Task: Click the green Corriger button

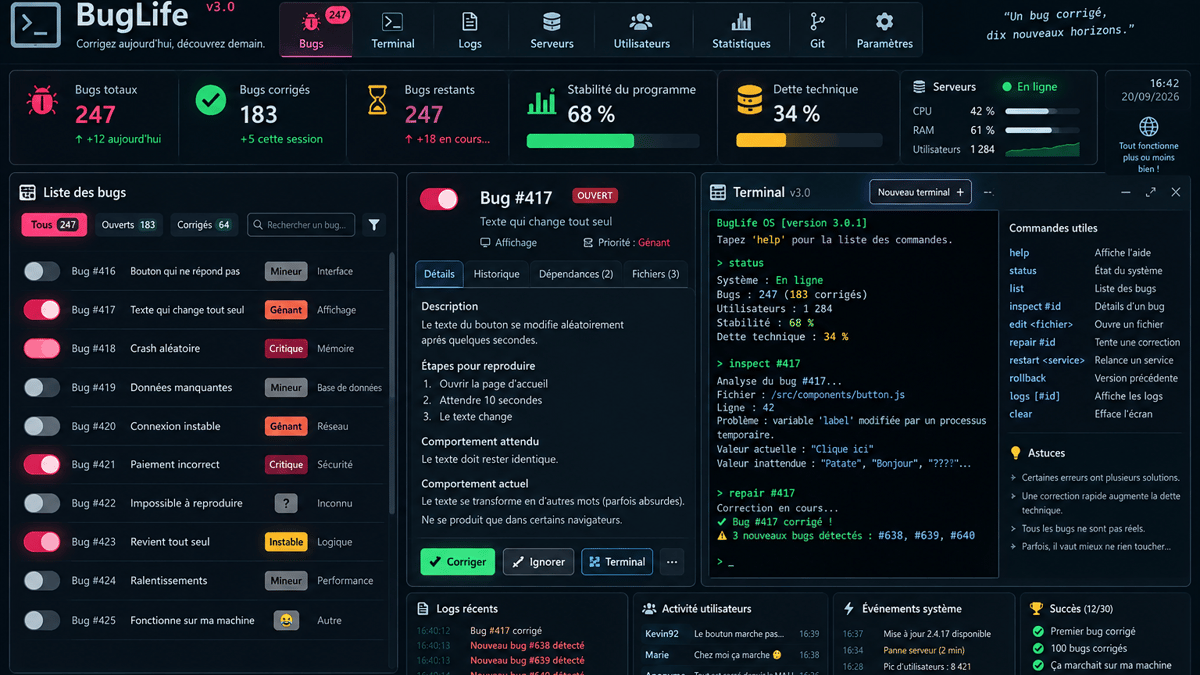Action: (458, 562)
